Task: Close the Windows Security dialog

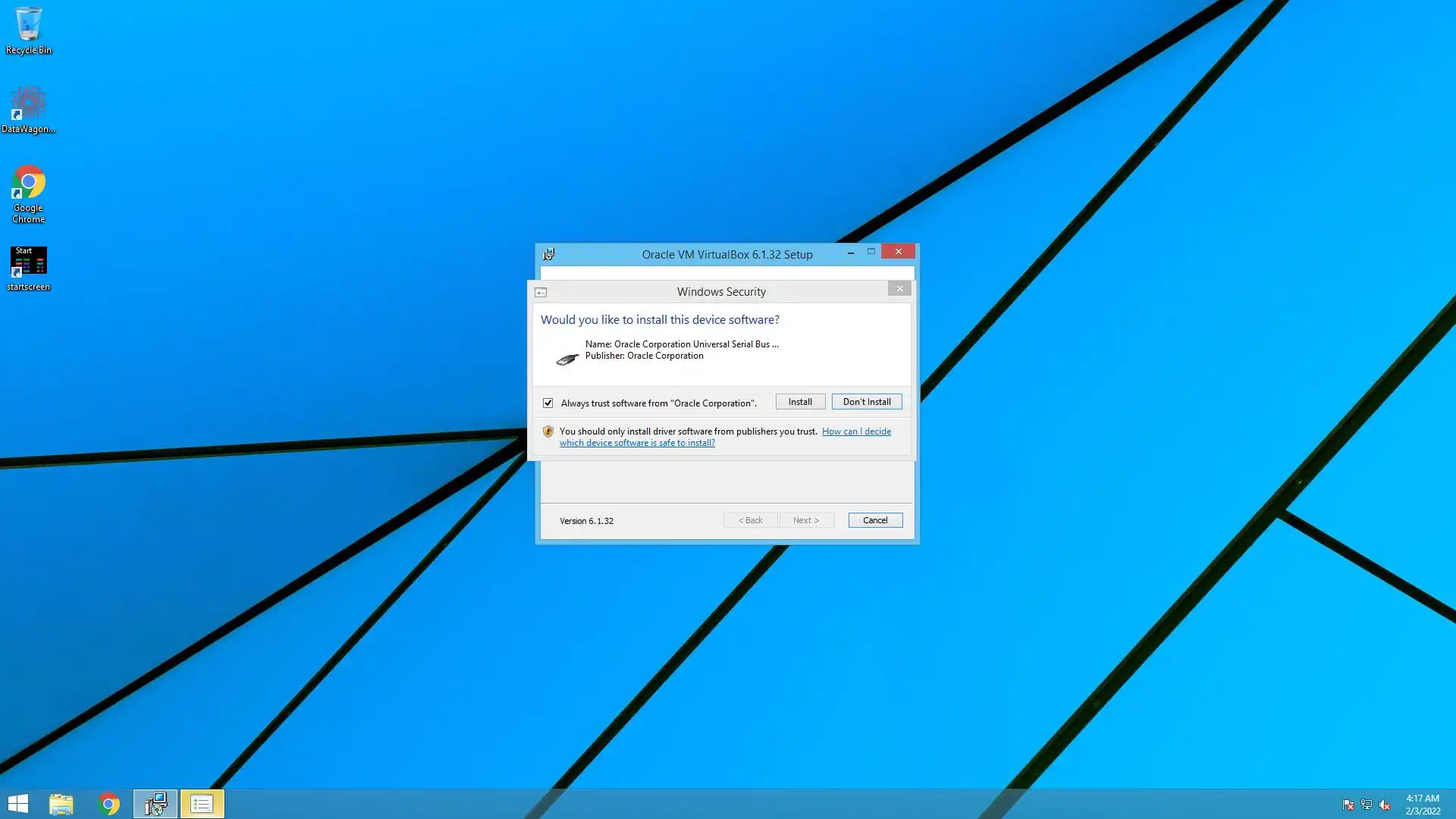Action: point(899,289)
